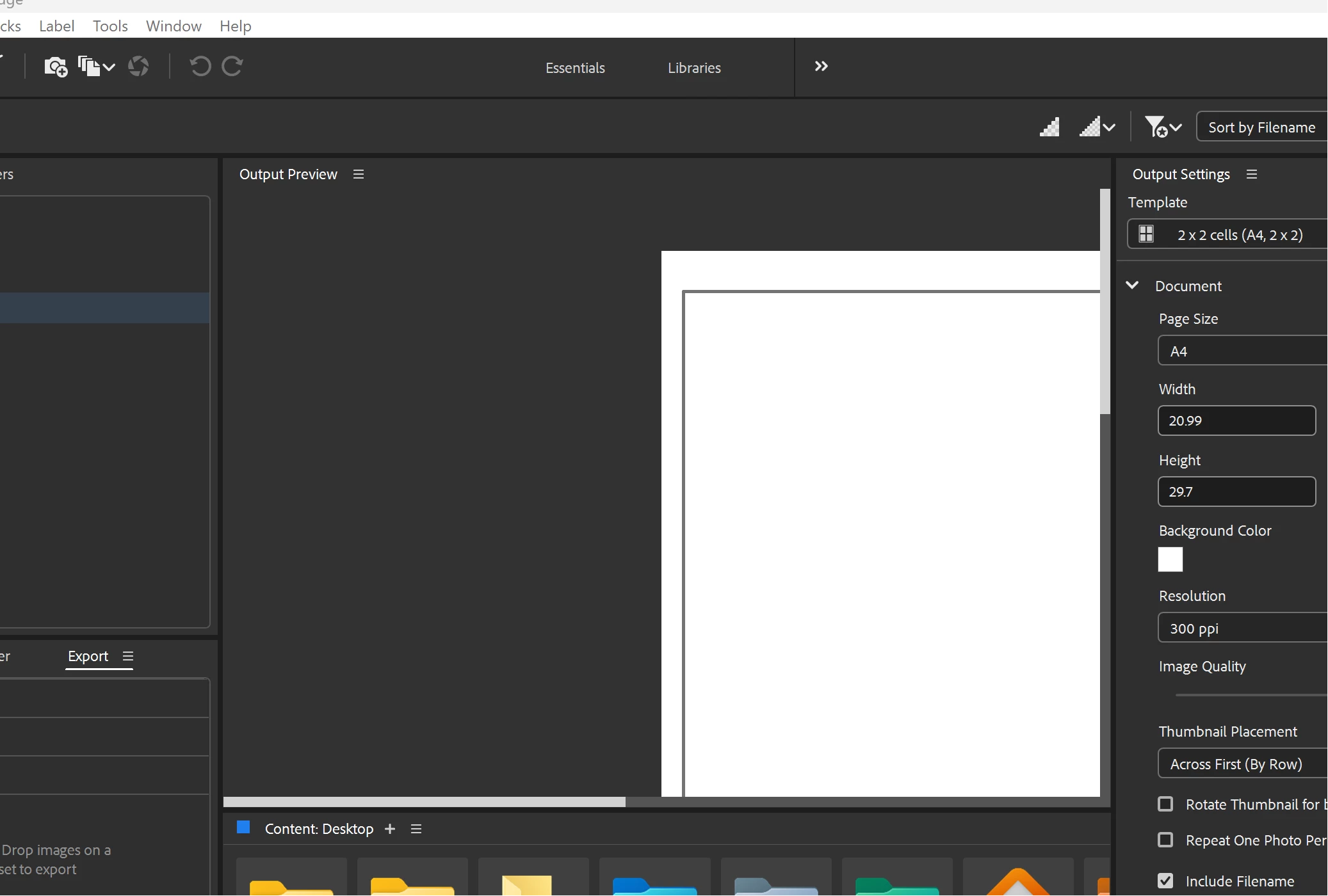This screenshot has width=1328, height=896.
Task: Open the Output Settings panel menu icon
Action: pos(1252,174)
